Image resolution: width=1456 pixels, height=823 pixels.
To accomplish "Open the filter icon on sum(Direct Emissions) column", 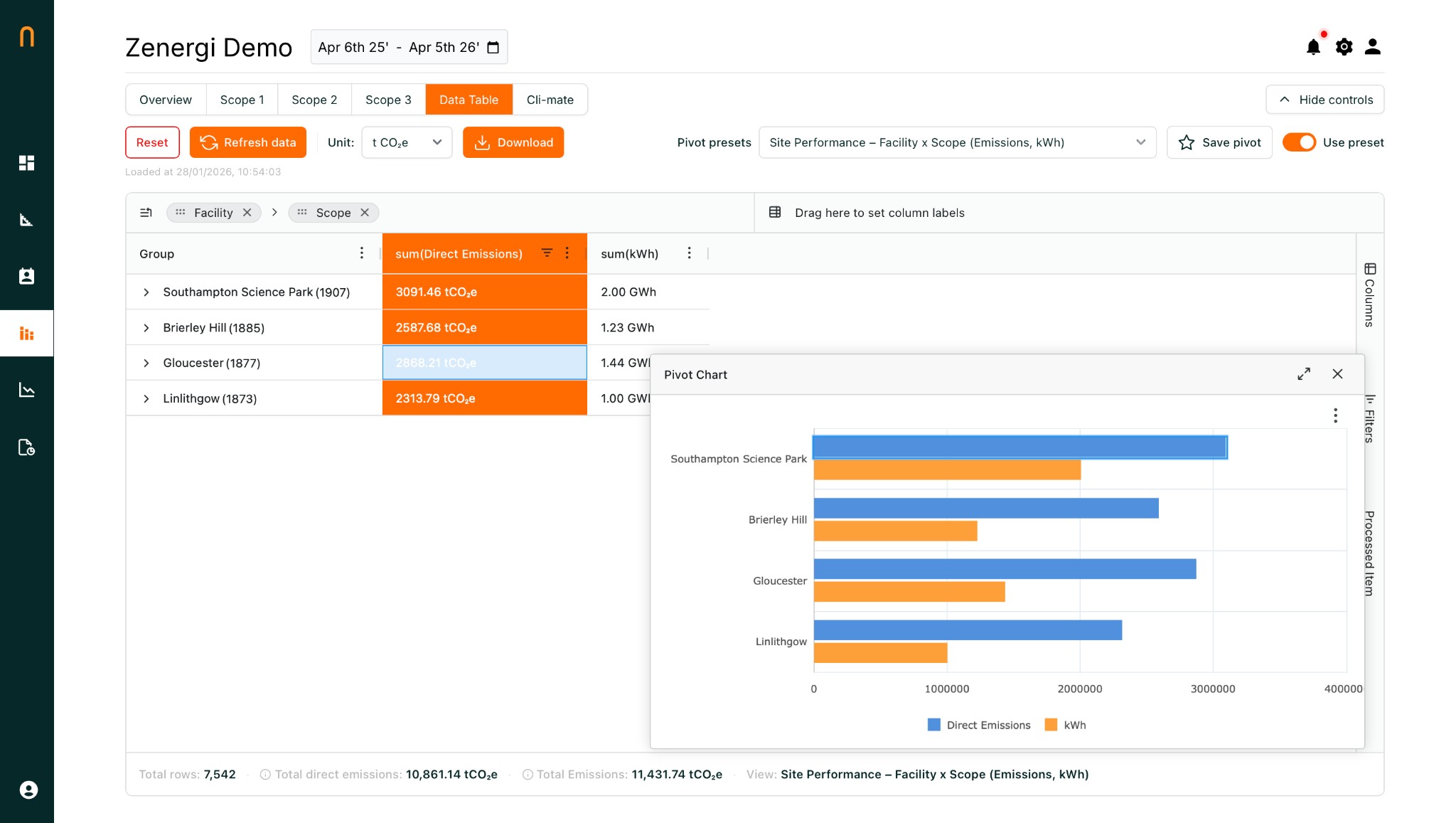I will (x=547, y=253).
